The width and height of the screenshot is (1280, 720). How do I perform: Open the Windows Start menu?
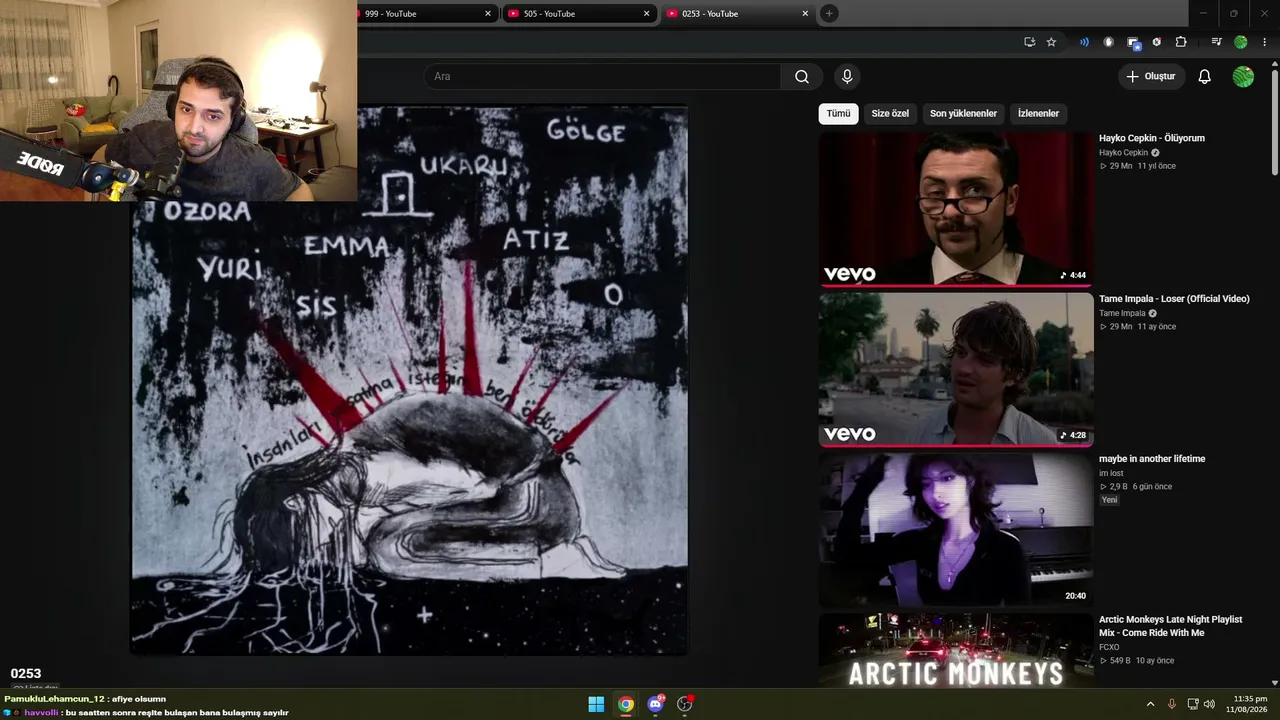pos(596,704)
